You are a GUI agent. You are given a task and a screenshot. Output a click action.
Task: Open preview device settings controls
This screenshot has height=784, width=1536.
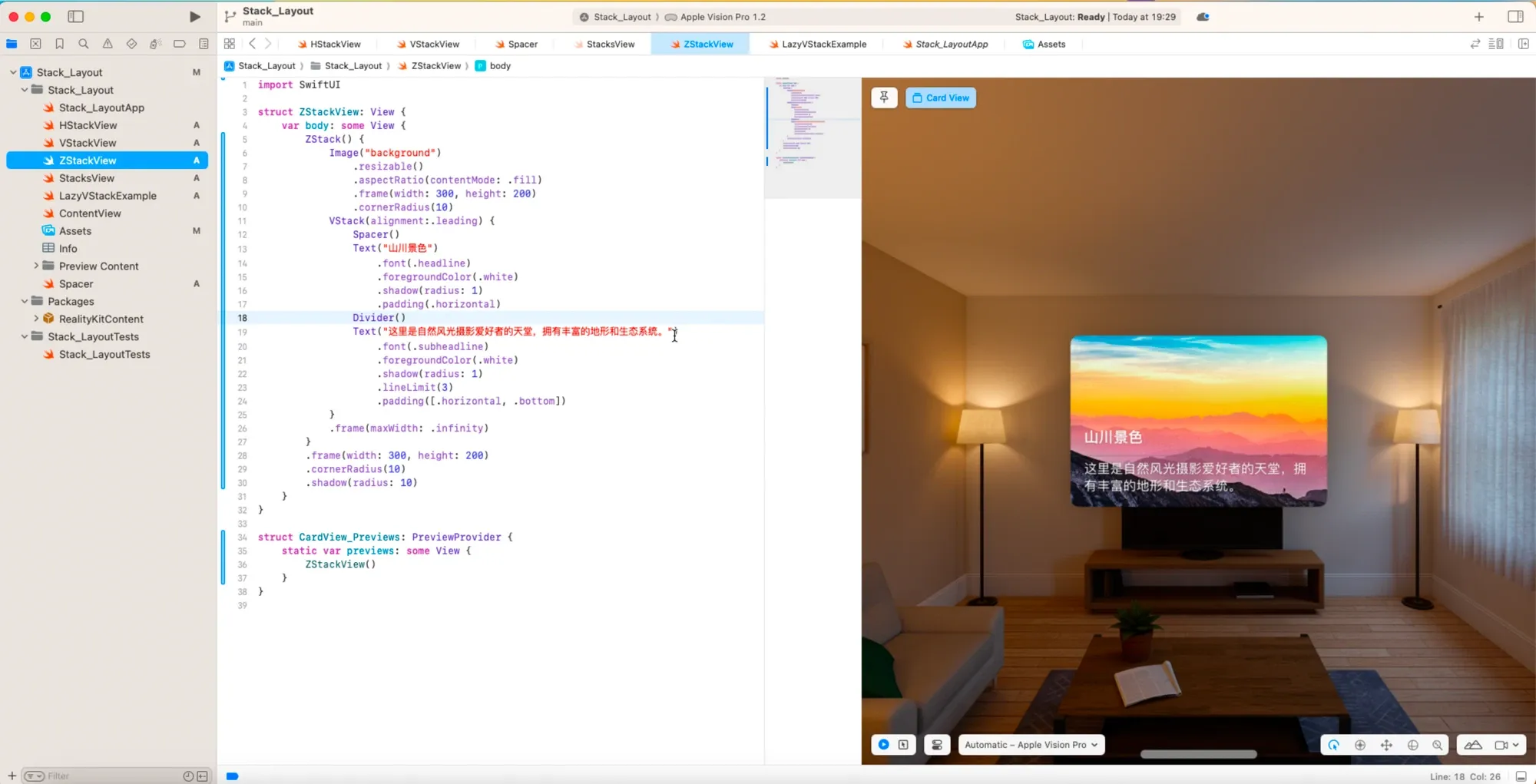pos(937,745)
